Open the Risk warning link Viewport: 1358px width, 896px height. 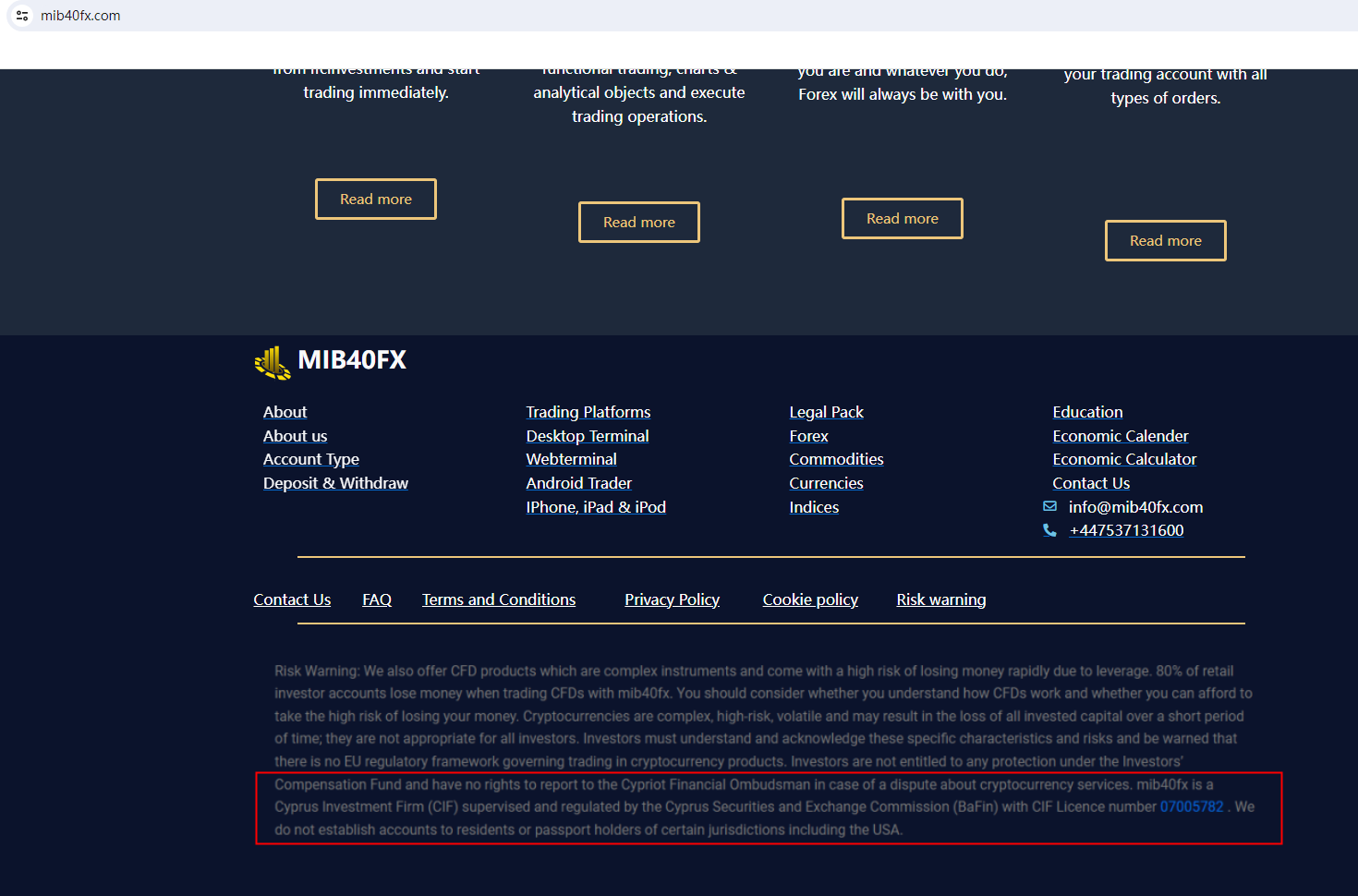(940, 599)
